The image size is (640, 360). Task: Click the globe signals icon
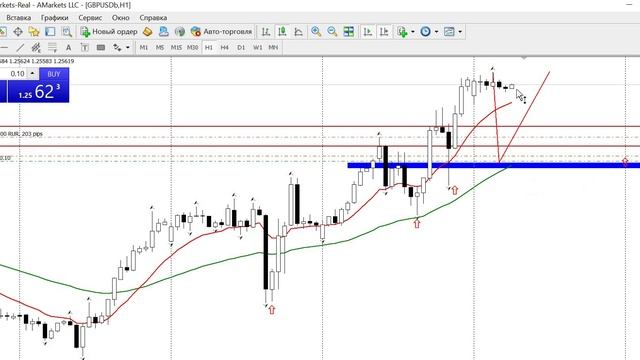point(180,32)
